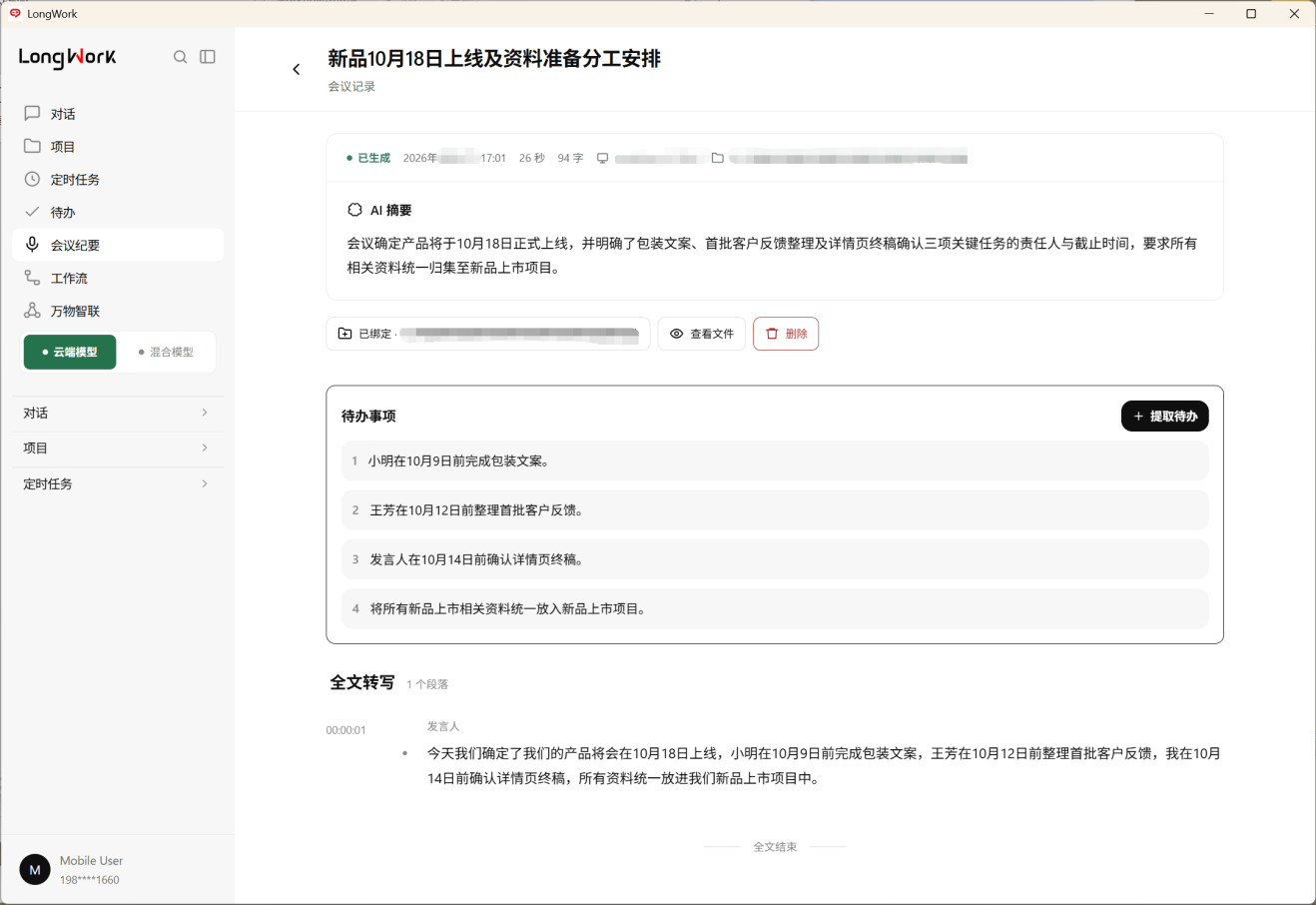This screenshot has width=1316, height=905.
Task: Click the 对话 chat bubble icon
Action: pyautogui.click(x=32, y=113)
